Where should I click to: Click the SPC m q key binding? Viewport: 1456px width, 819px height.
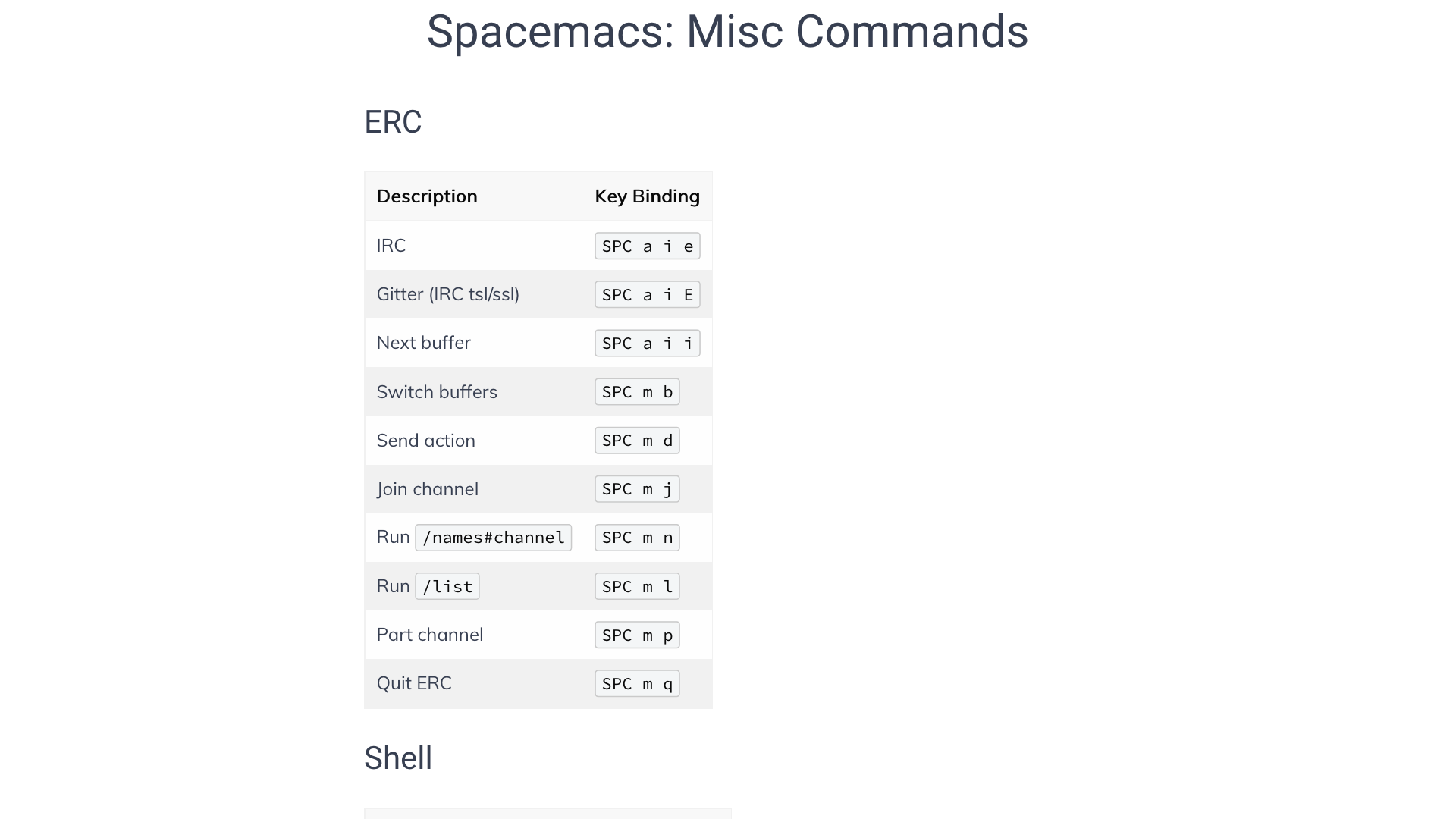tap(637, 684)
